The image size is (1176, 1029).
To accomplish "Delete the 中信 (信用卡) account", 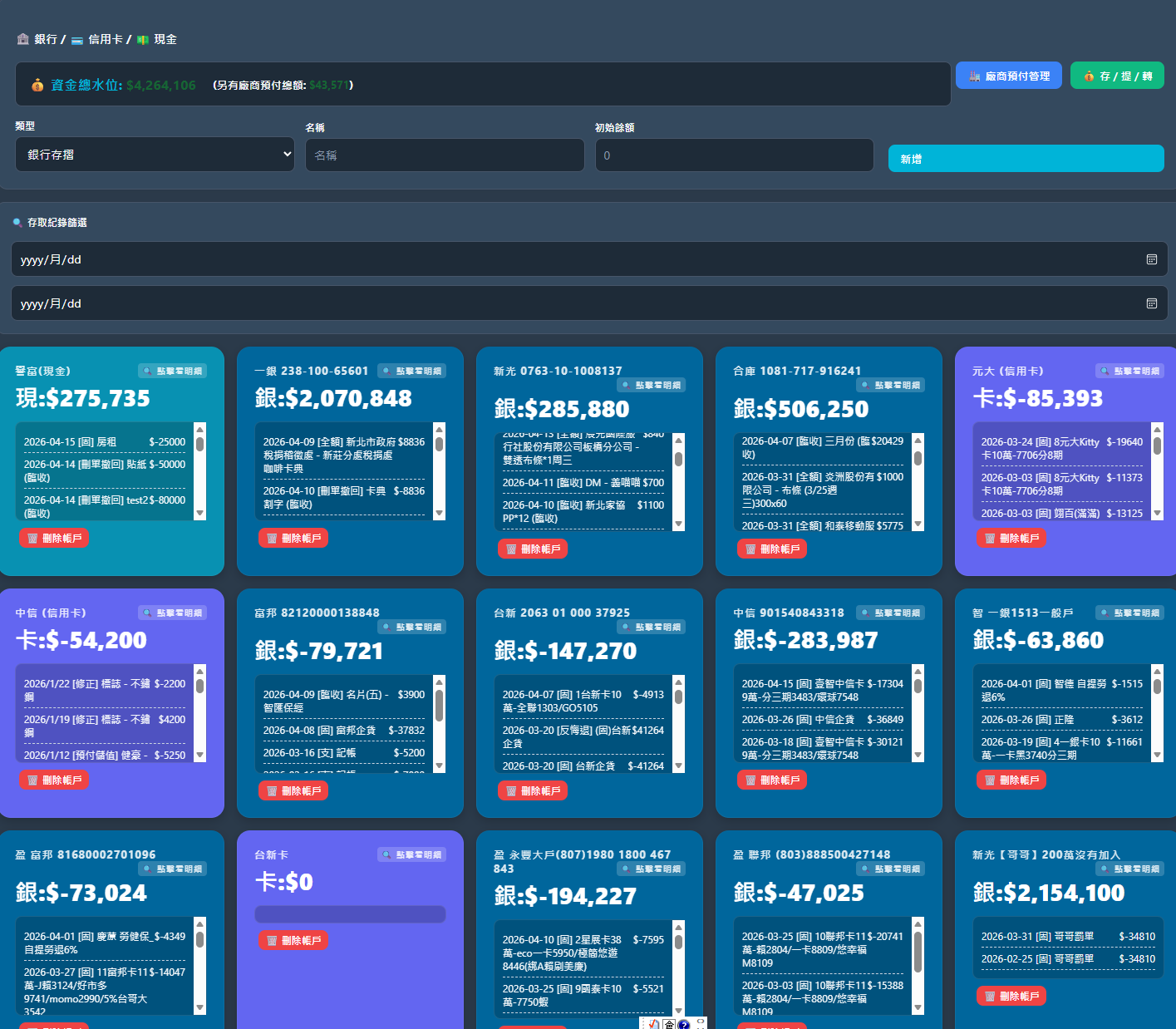I will [x=55, y=780].
